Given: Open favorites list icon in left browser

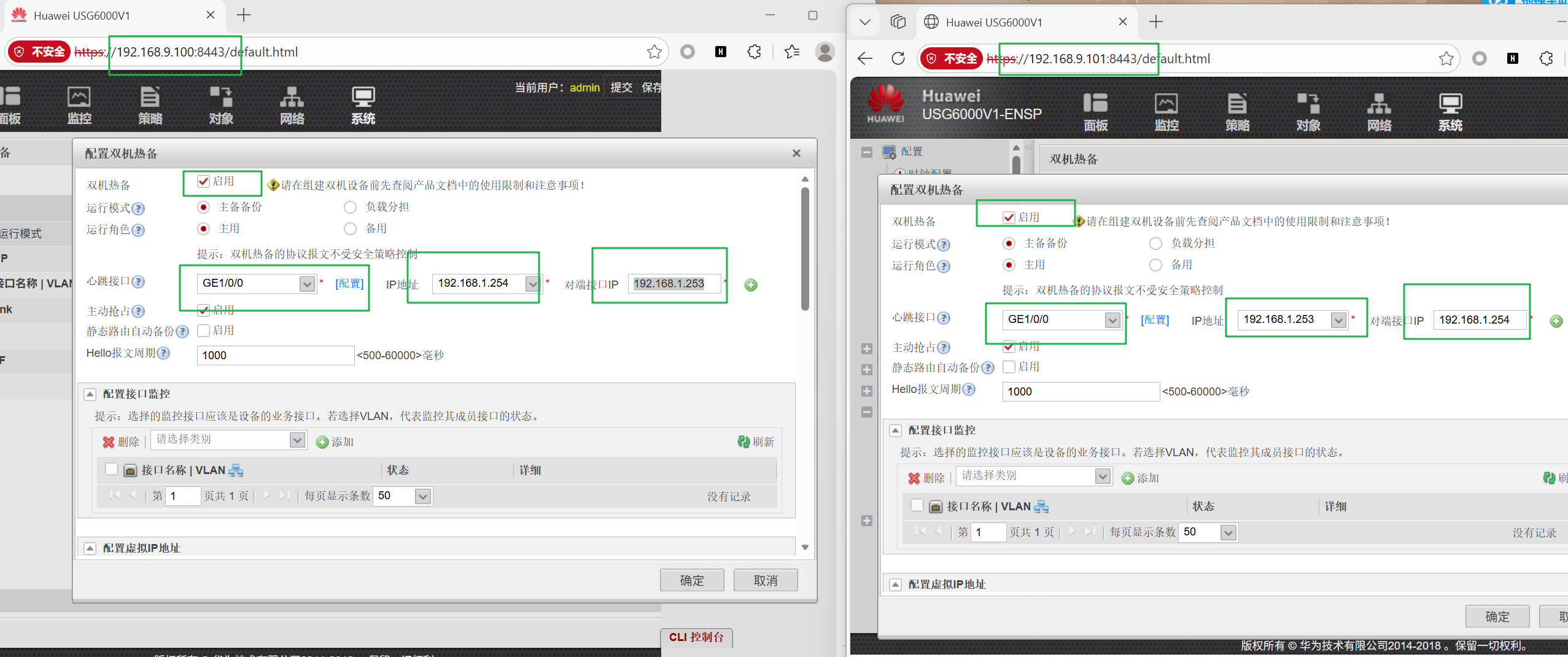Looking at the screenshot, I should (x=792, y=52).
